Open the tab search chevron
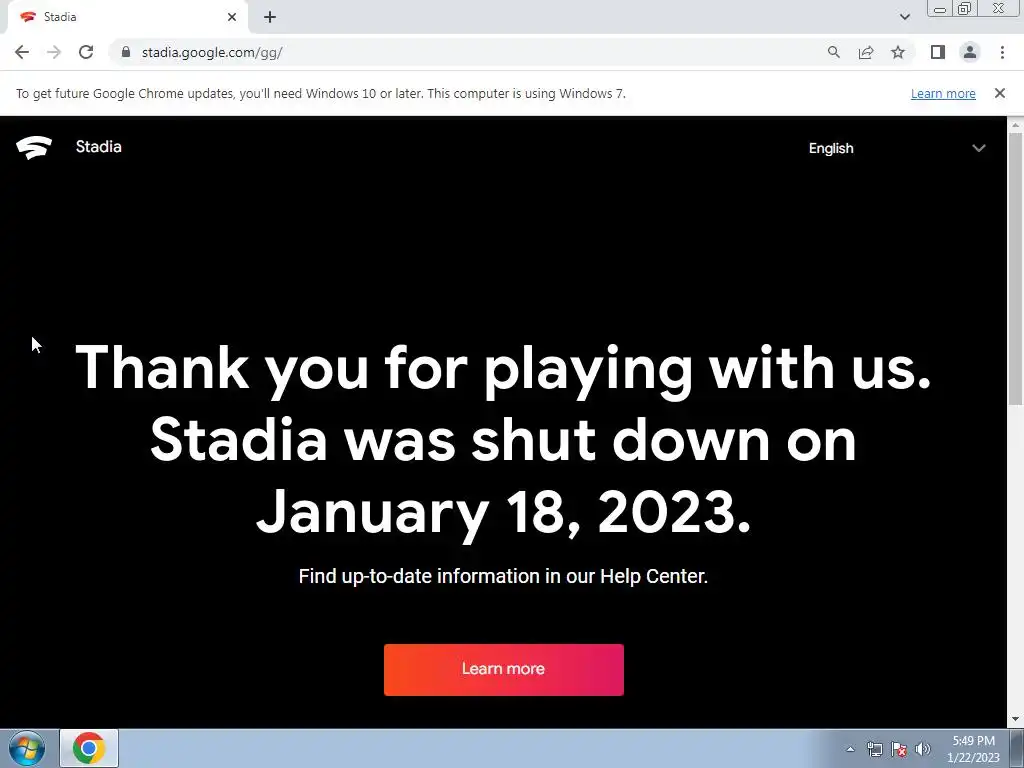The height and width of the screenshot is (768, 1024). point(904,17)
